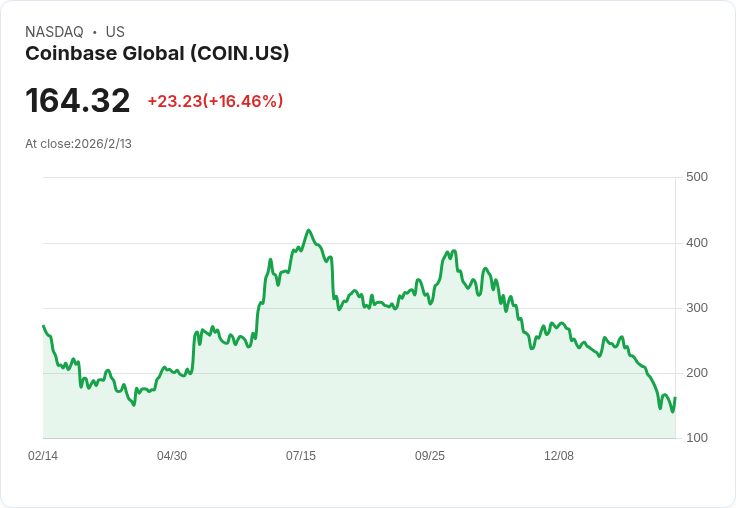Image resolution: width=736 pixels, height=508 pixels.
Task: Select the 500 y-axis label
Action: tap(697, 177)
